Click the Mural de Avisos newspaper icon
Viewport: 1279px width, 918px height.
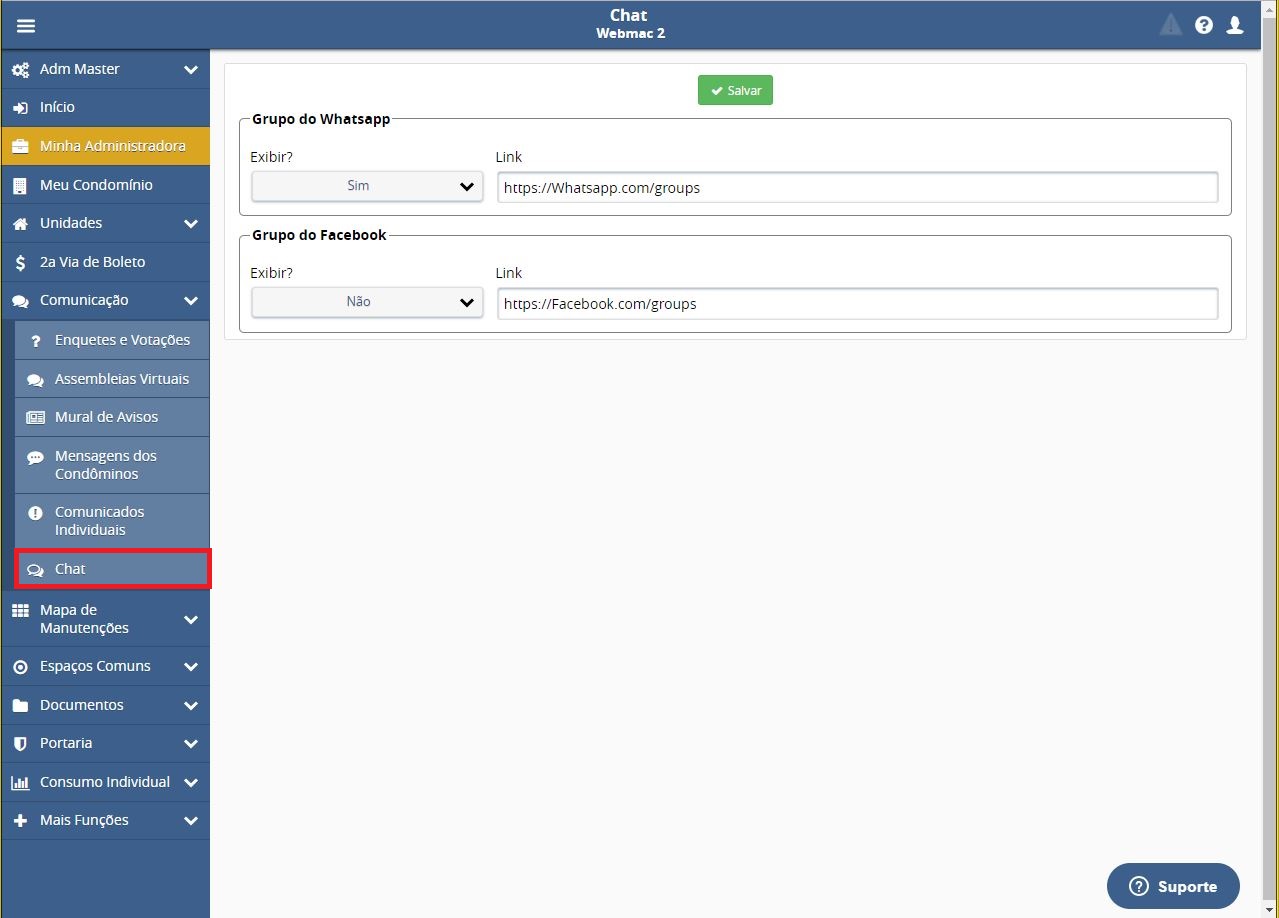pos(35,418)
